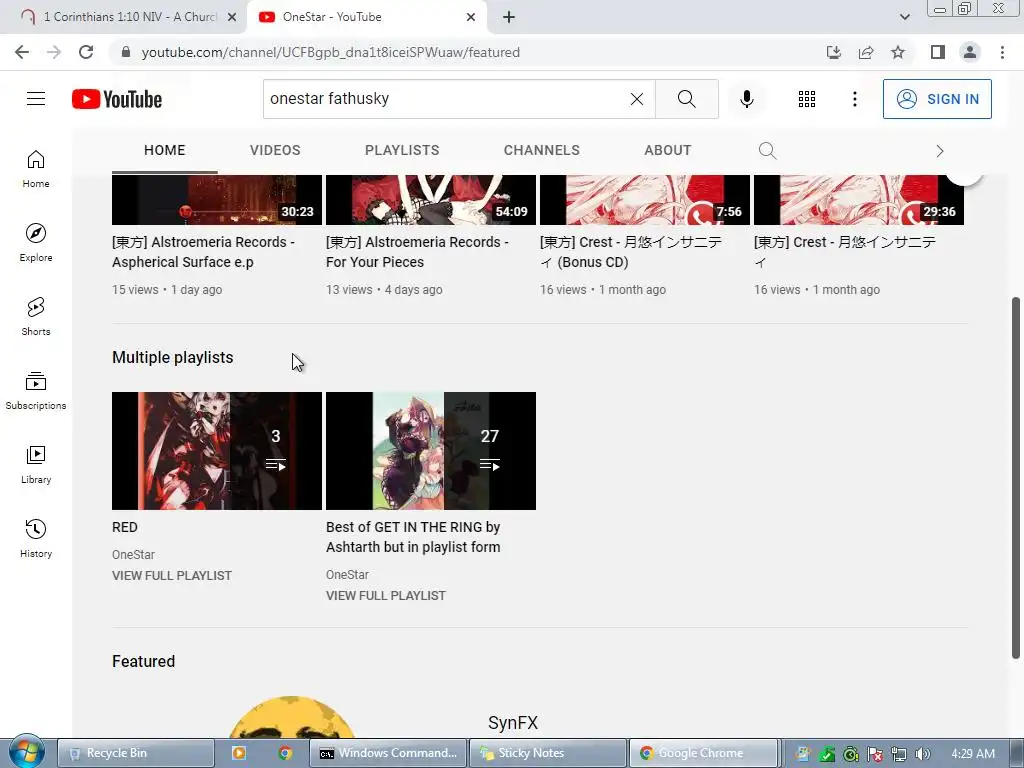
Task: Open SynFX featured channel name
Action: coord(513,723)
